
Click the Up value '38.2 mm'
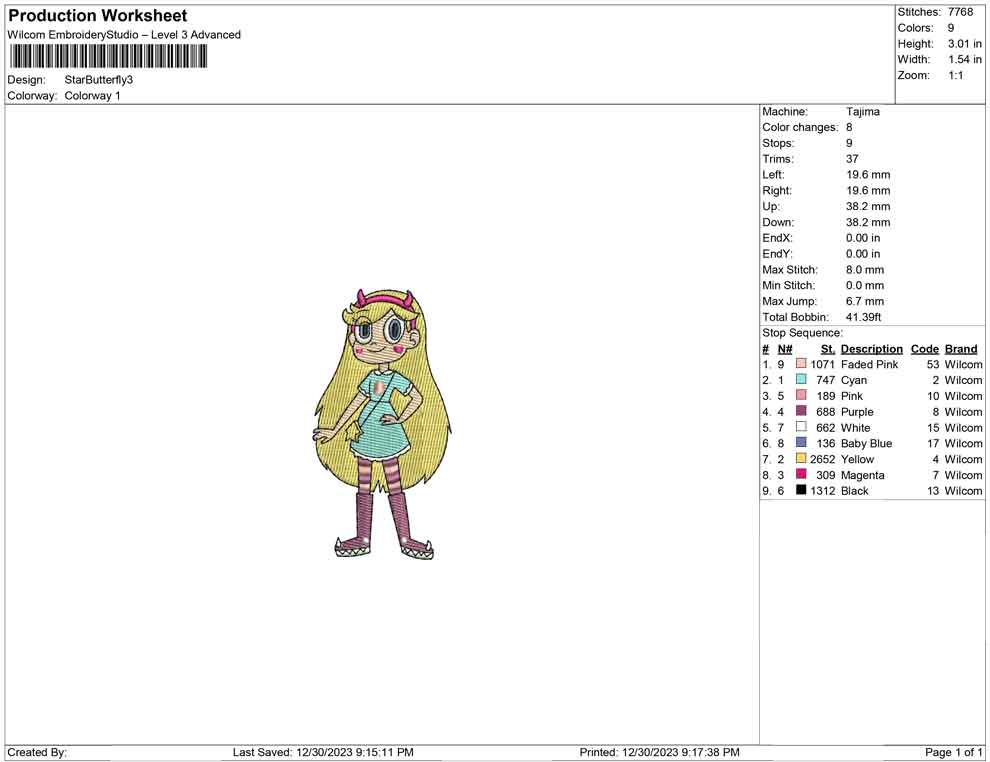868,206
